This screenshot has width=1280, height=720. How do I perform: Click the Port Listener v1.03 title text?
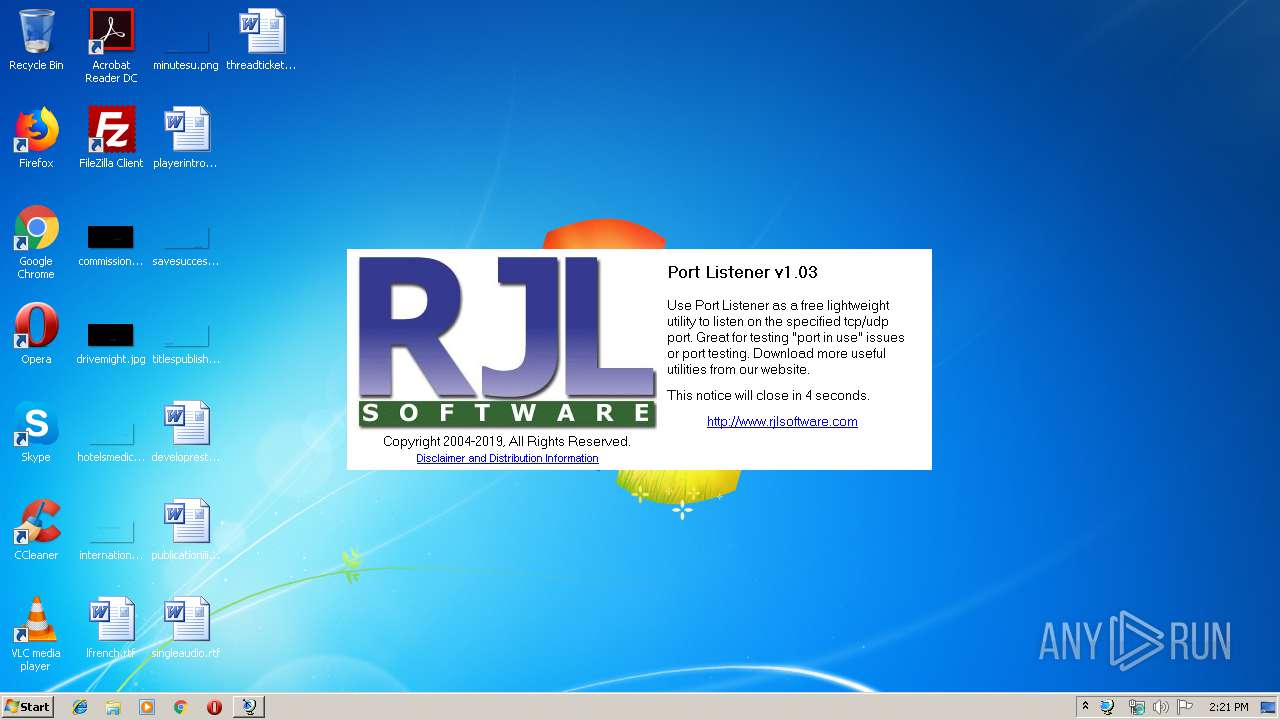click(743, 272)
